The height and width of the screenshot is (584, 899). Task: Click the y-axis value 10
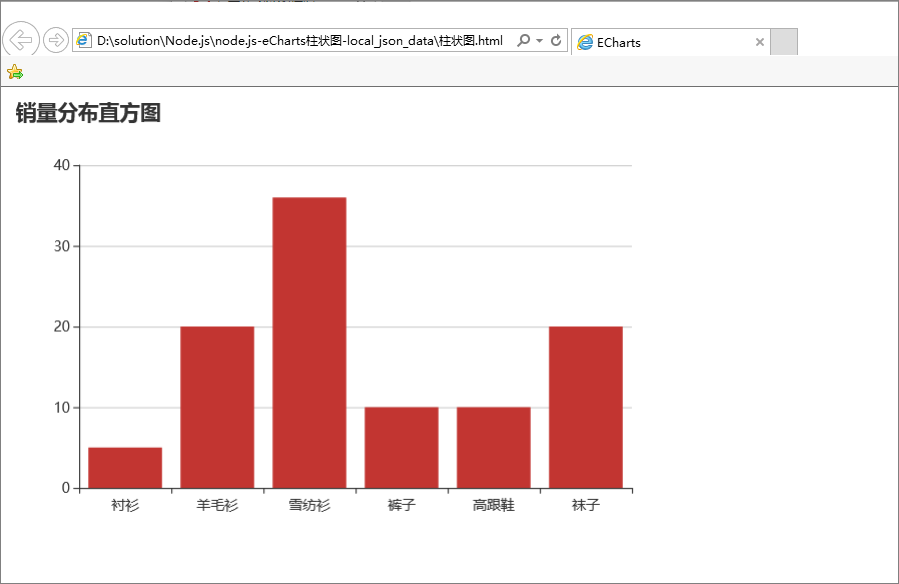tap(61, 407)
